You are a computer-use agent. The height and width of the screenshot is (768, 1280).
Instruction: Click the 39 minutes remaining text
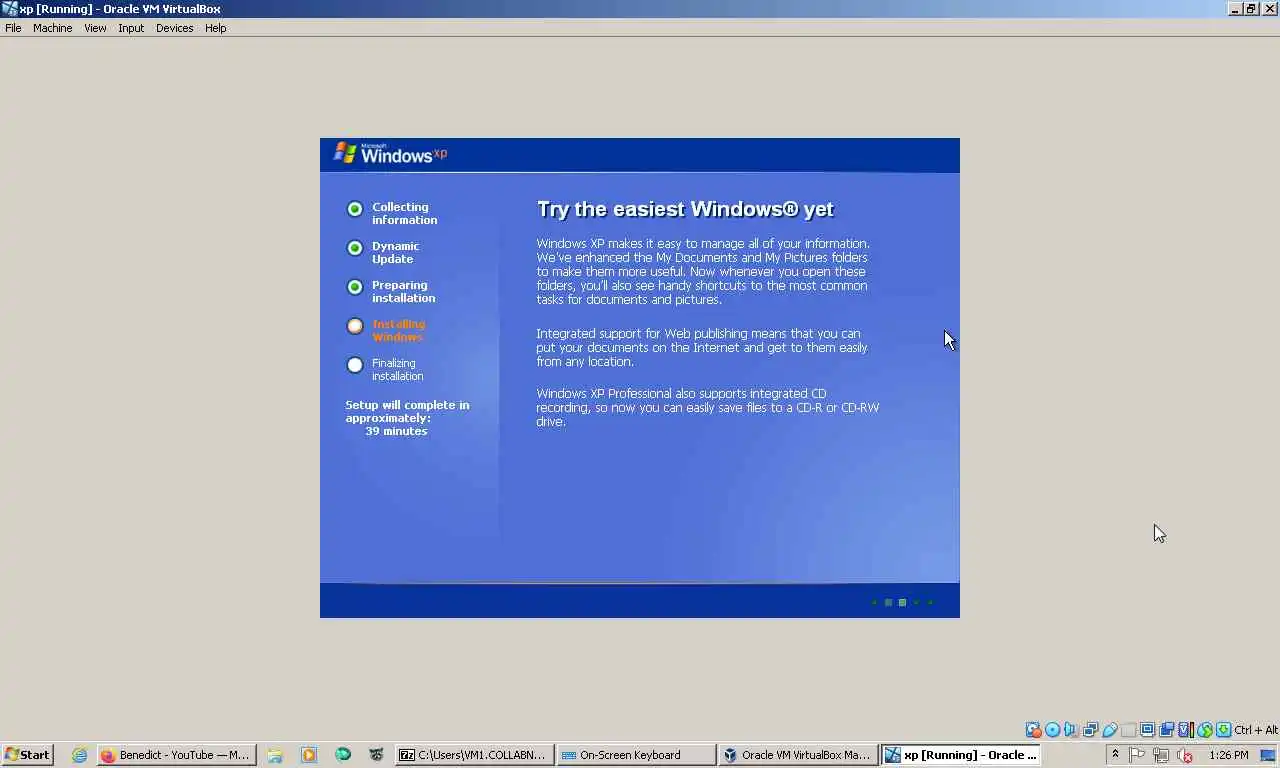(x=396, y=431)
